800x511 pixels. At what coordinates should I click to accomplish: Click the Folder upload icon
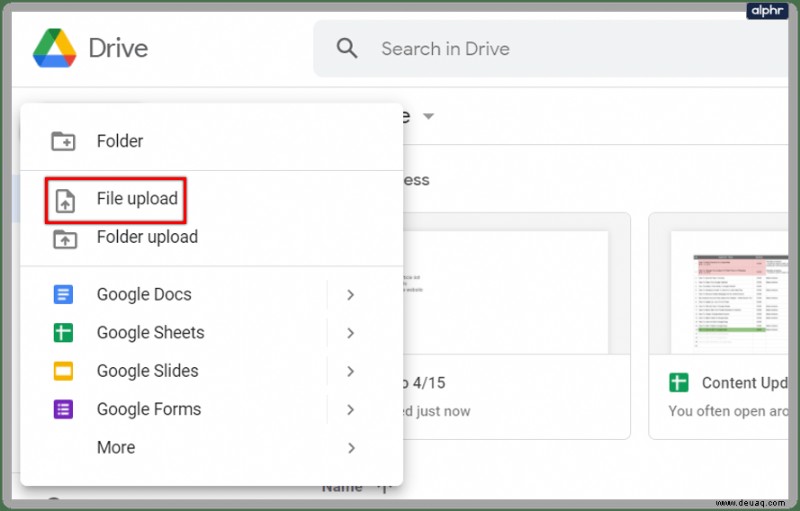65,239
